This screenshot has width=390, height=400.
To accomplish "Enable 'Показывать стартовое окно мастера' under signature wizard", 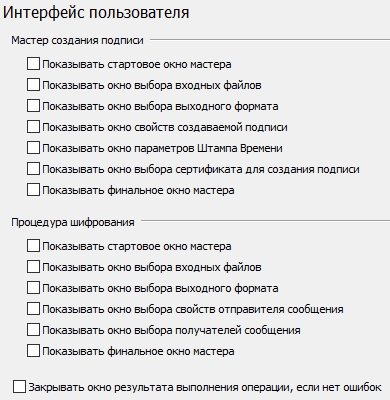I will (x=33, y=64).
